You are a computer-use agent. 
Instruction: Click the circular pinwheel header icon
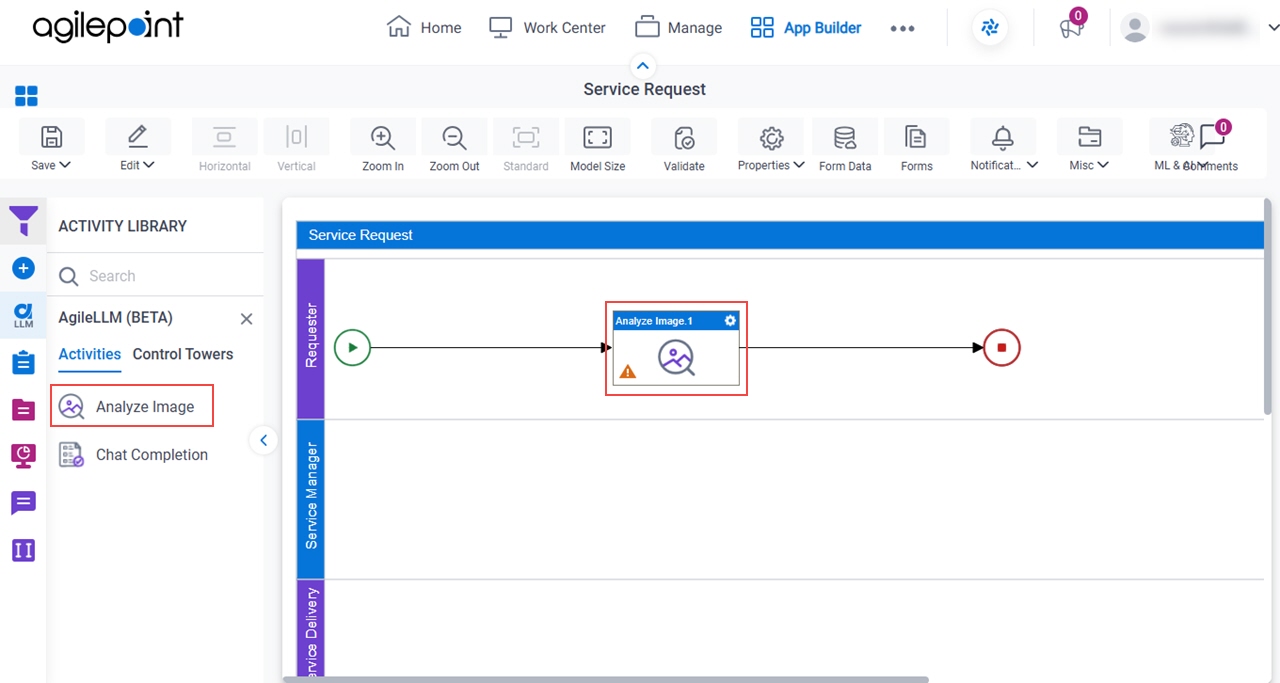[x=990, y=28]
